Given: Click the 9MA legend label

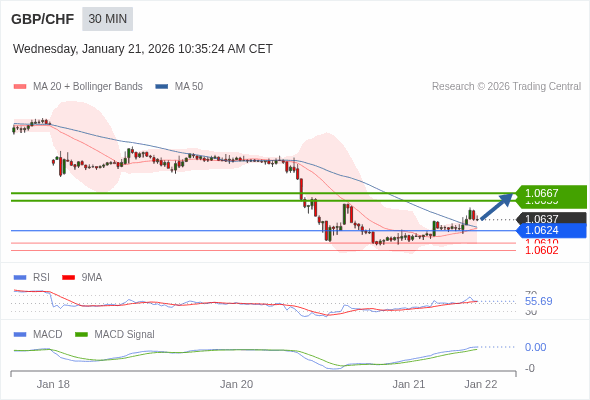Looking at the screenshot, I should tap(92, 278).
